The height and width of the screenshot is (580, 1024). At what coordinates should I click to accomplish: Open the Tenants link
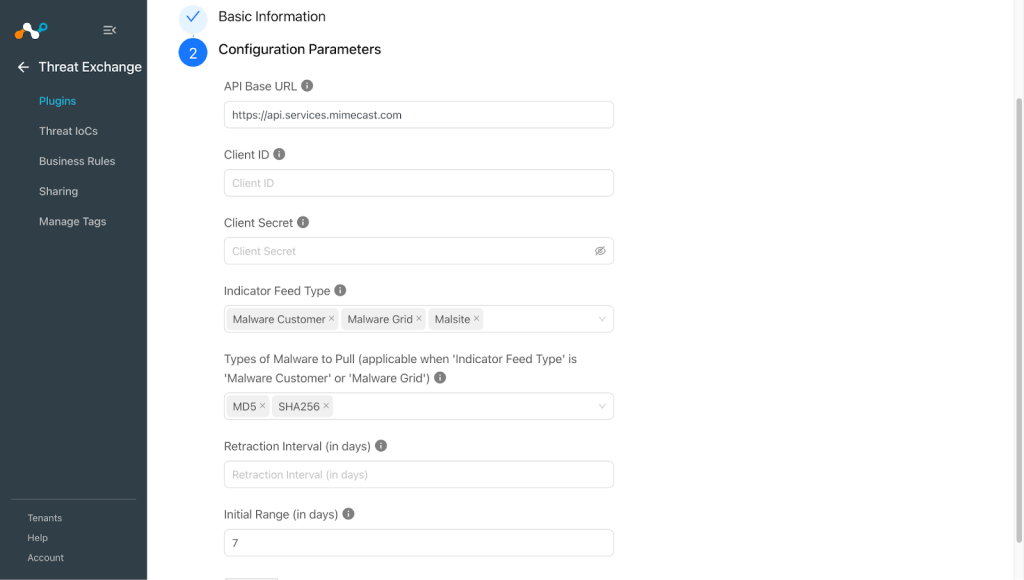tap(44, 518)
